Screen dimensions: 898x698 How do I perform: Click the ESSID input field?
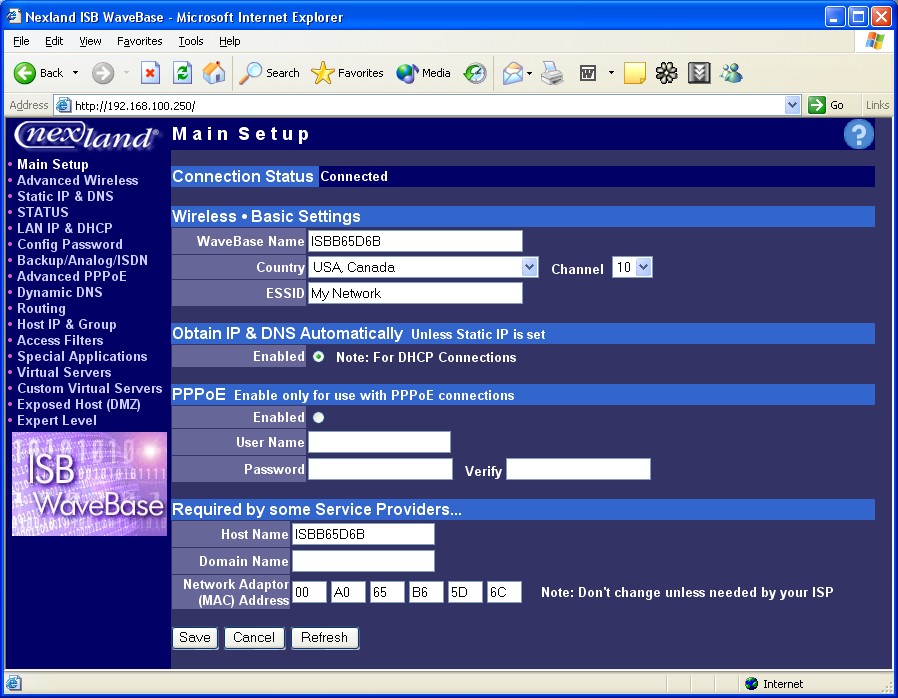tap(415, 293)
